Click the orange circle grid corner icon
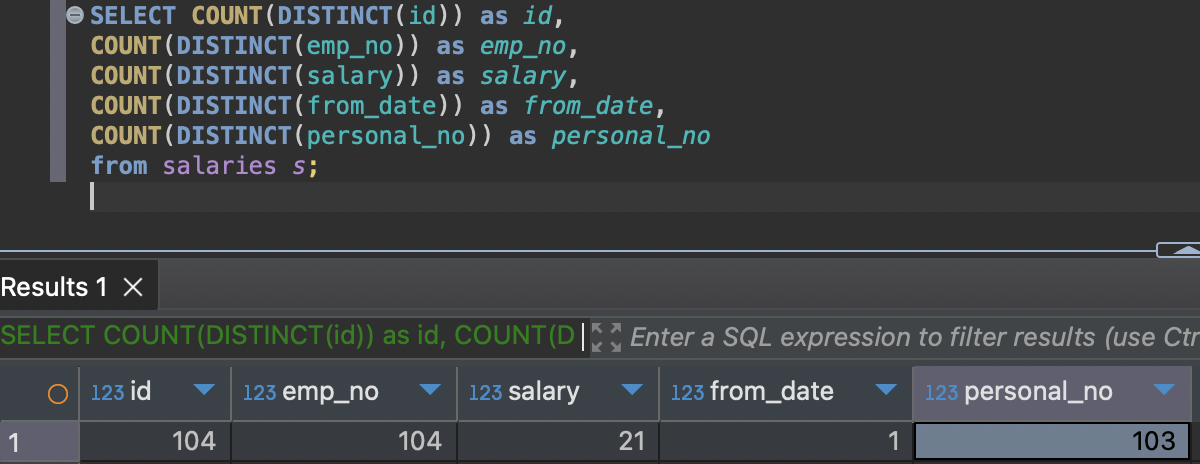 (58, 394)
